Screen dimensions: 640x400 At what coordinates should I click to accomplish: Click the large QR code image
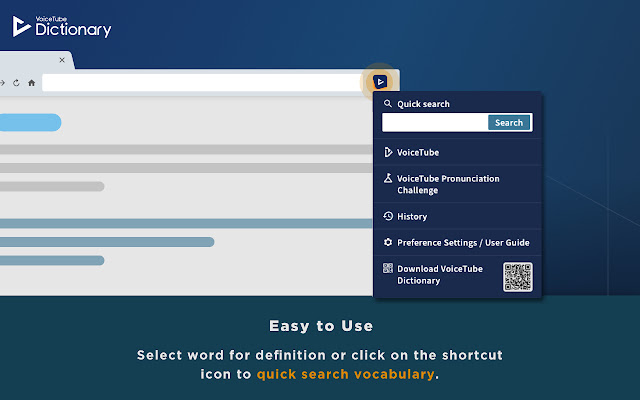518,277
